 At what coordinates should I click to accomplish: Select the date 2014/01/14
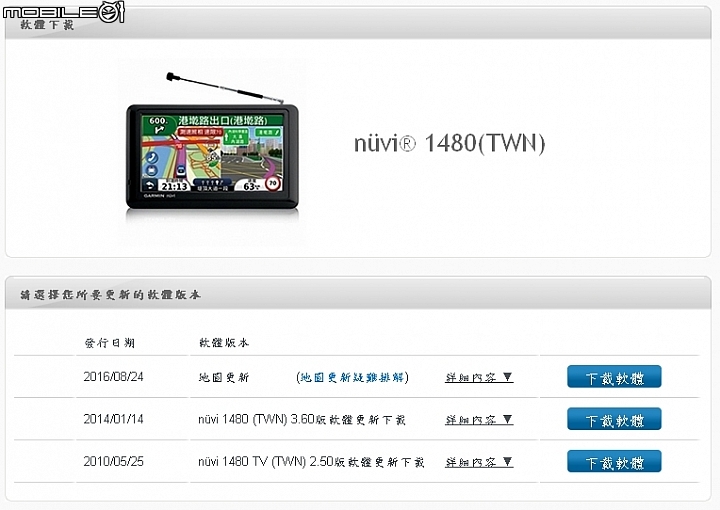[113, 419]
